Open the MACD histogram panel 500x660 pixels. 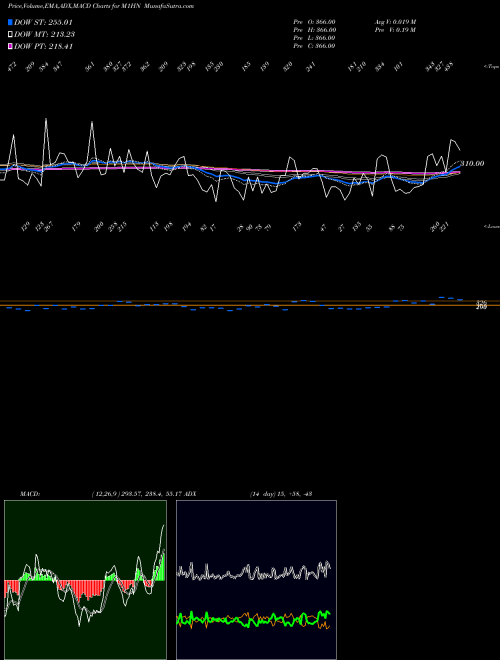click(85, 580)
